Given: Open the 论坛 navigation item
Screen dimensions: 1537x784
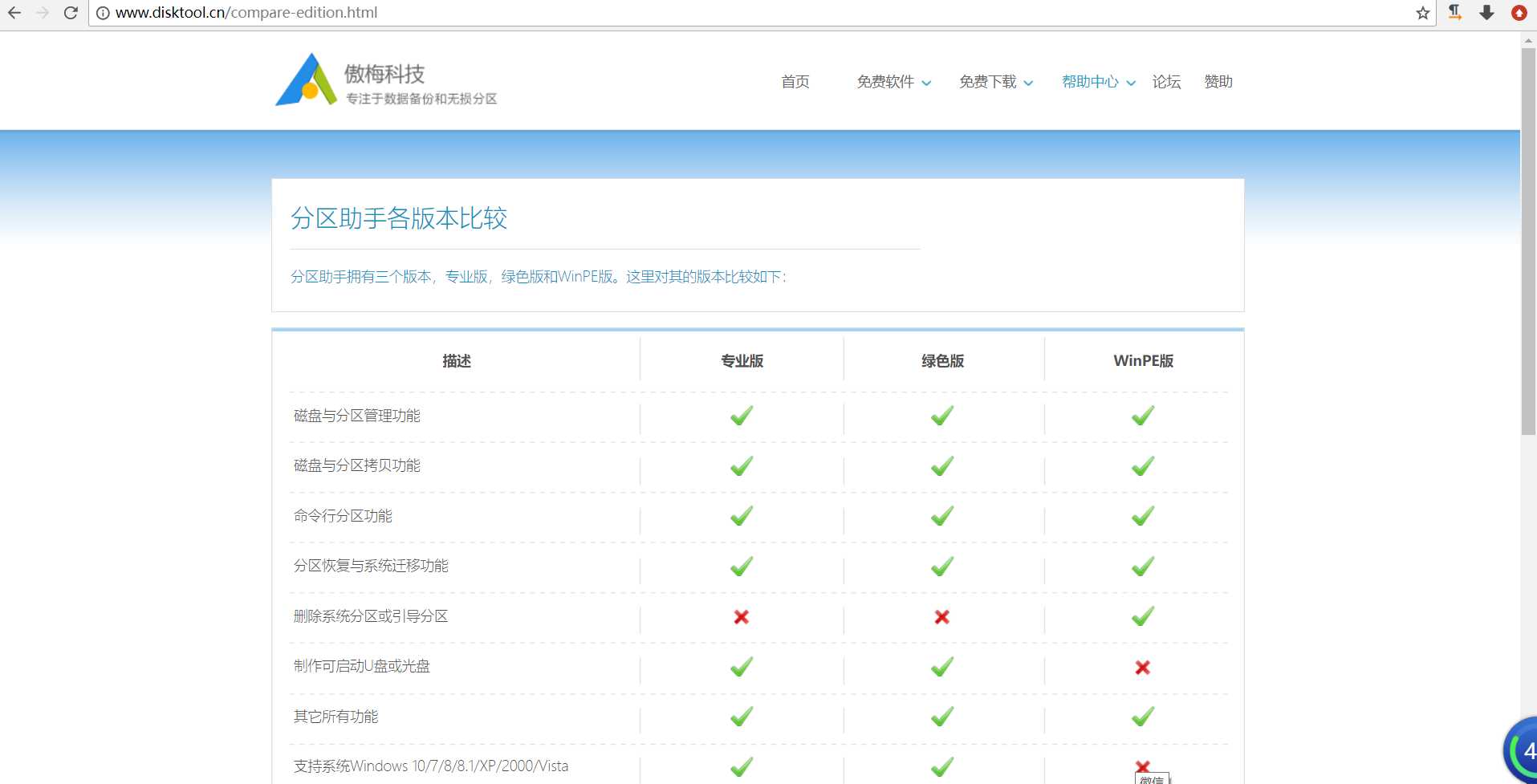Looking at the screenshot, I should coord(1166,82).
